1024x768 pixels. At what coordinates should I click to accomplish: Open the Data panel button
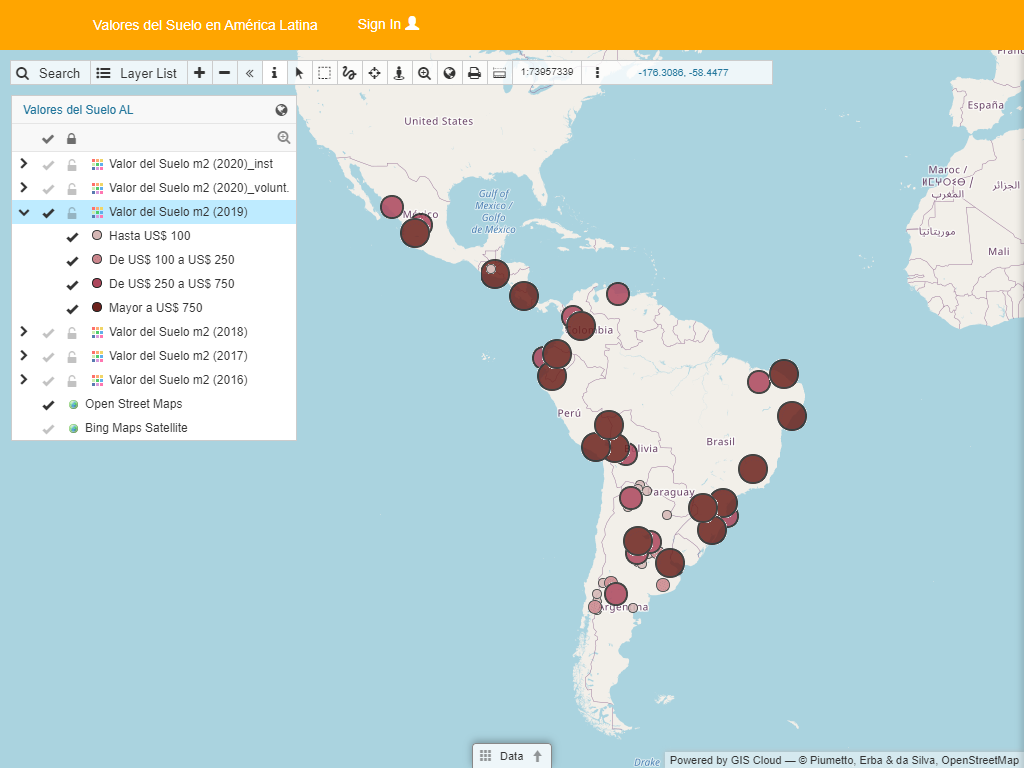[x=511, y=756]
